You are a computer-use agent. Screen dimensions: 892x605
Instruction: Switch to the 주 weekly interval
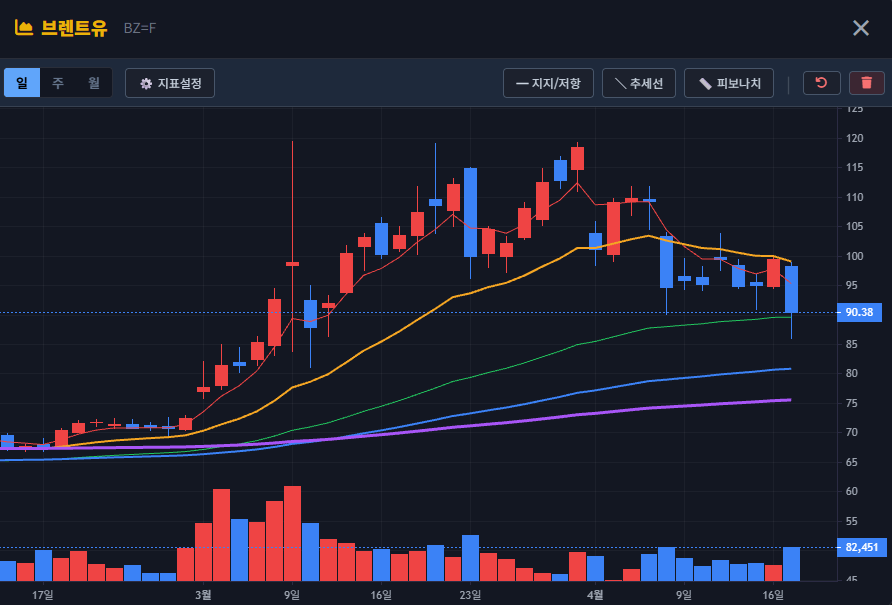click(x=58, y=83)
